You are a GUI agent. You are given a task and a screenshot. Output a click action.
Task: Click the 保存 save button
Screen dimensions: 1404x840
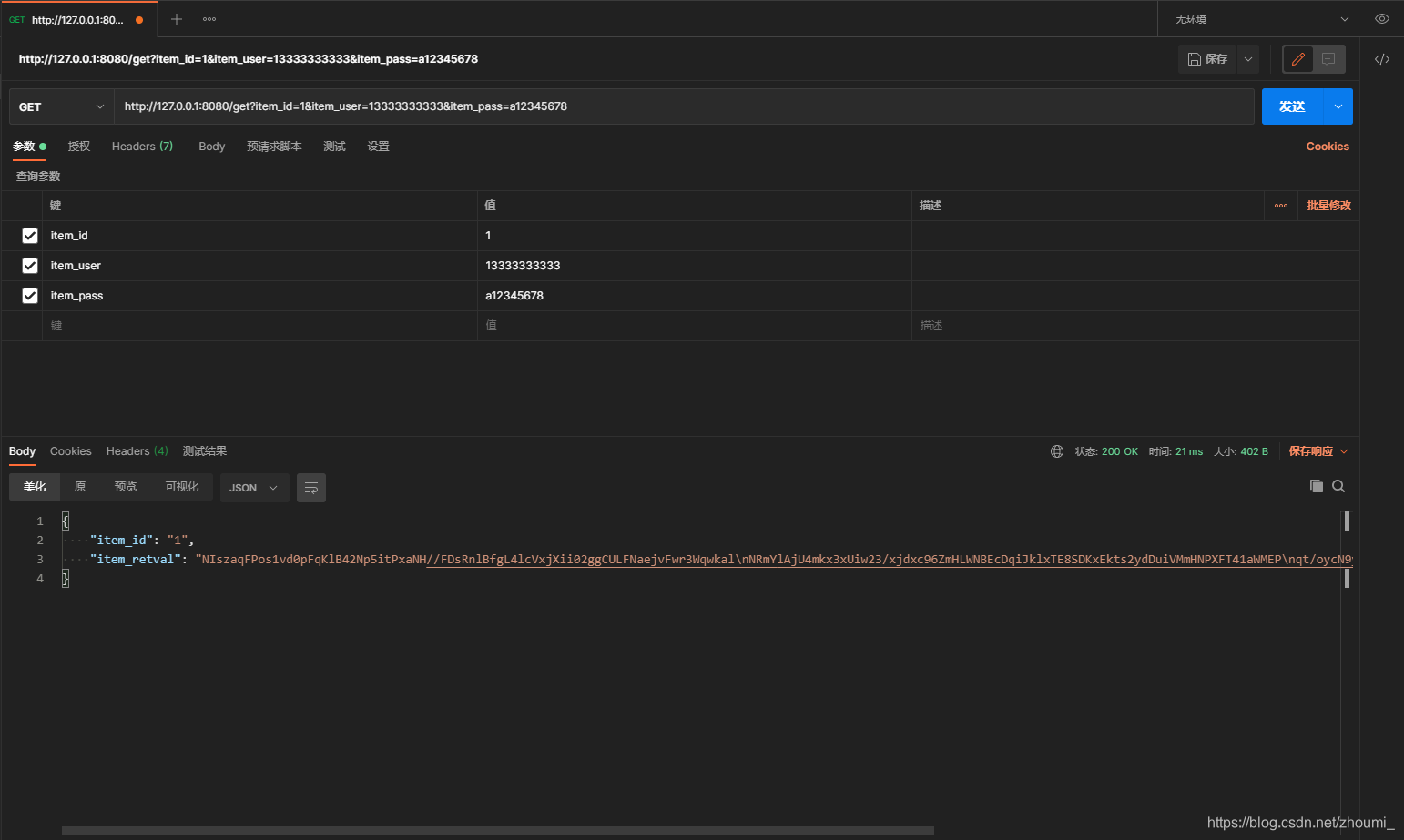pyautogui.click(x=1207, y=59)
